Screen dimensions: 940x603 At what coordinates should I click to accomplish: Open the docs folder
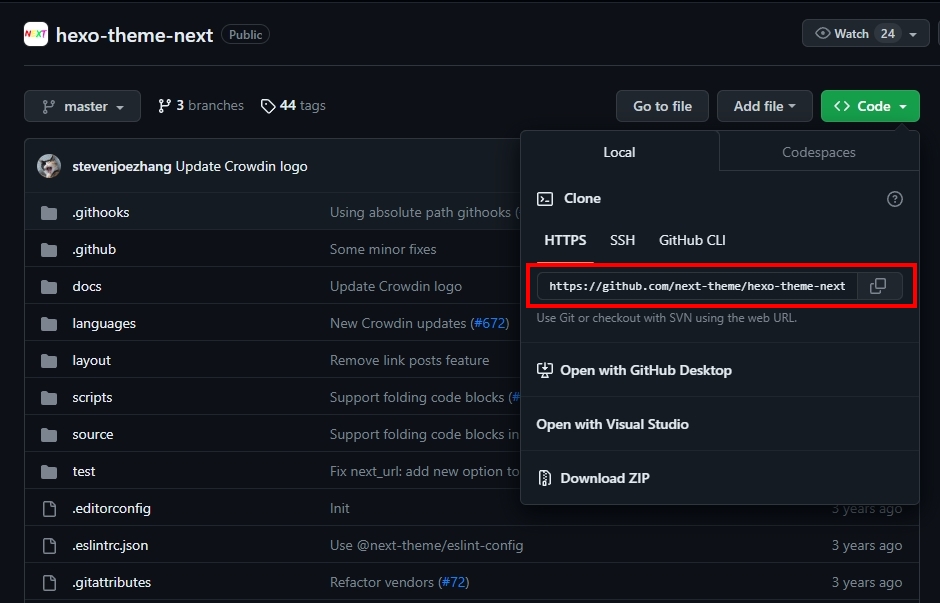[x=87, y=287]
